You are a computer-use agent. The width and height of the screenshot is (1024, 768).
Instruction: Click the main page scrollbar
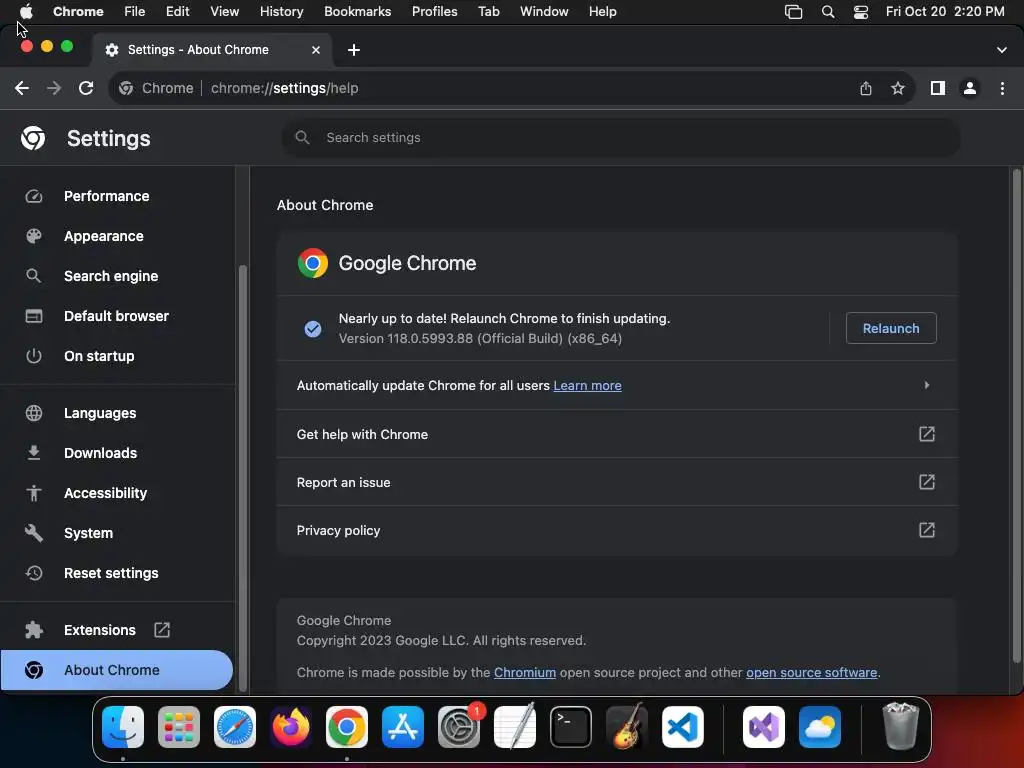[1016, 415]
